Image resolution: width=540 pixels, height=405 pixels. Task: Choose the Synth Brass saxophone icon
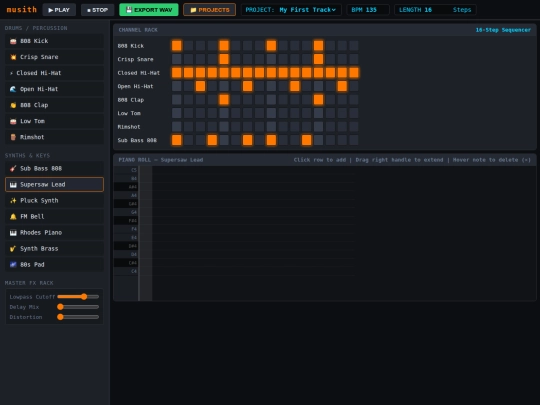(x=13, y=249)
